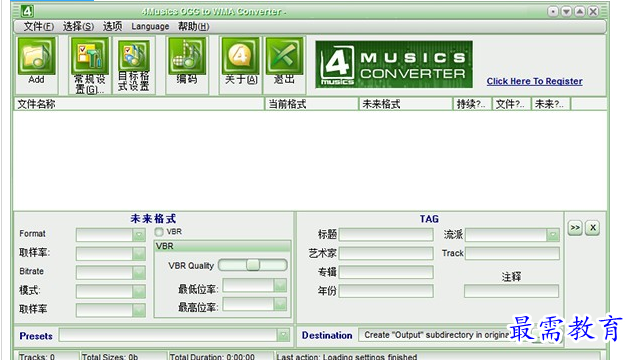Open the Bitrate dropdown
This screenshot has height=360, width=631.
tap(139, 272)
